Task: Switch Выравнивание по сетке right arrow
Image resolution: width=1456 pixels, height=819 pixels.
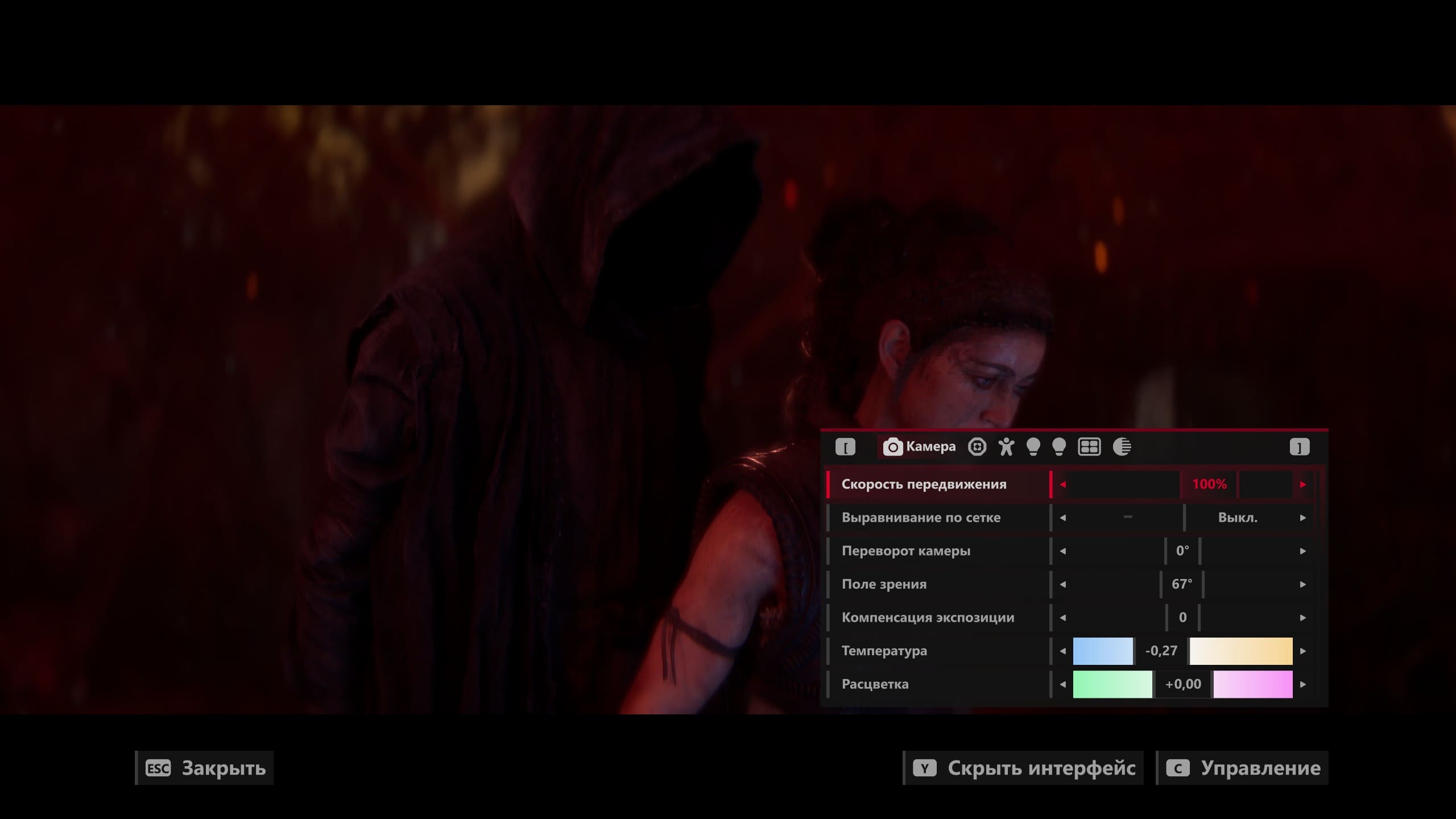Action: (x=1303, y=518)
